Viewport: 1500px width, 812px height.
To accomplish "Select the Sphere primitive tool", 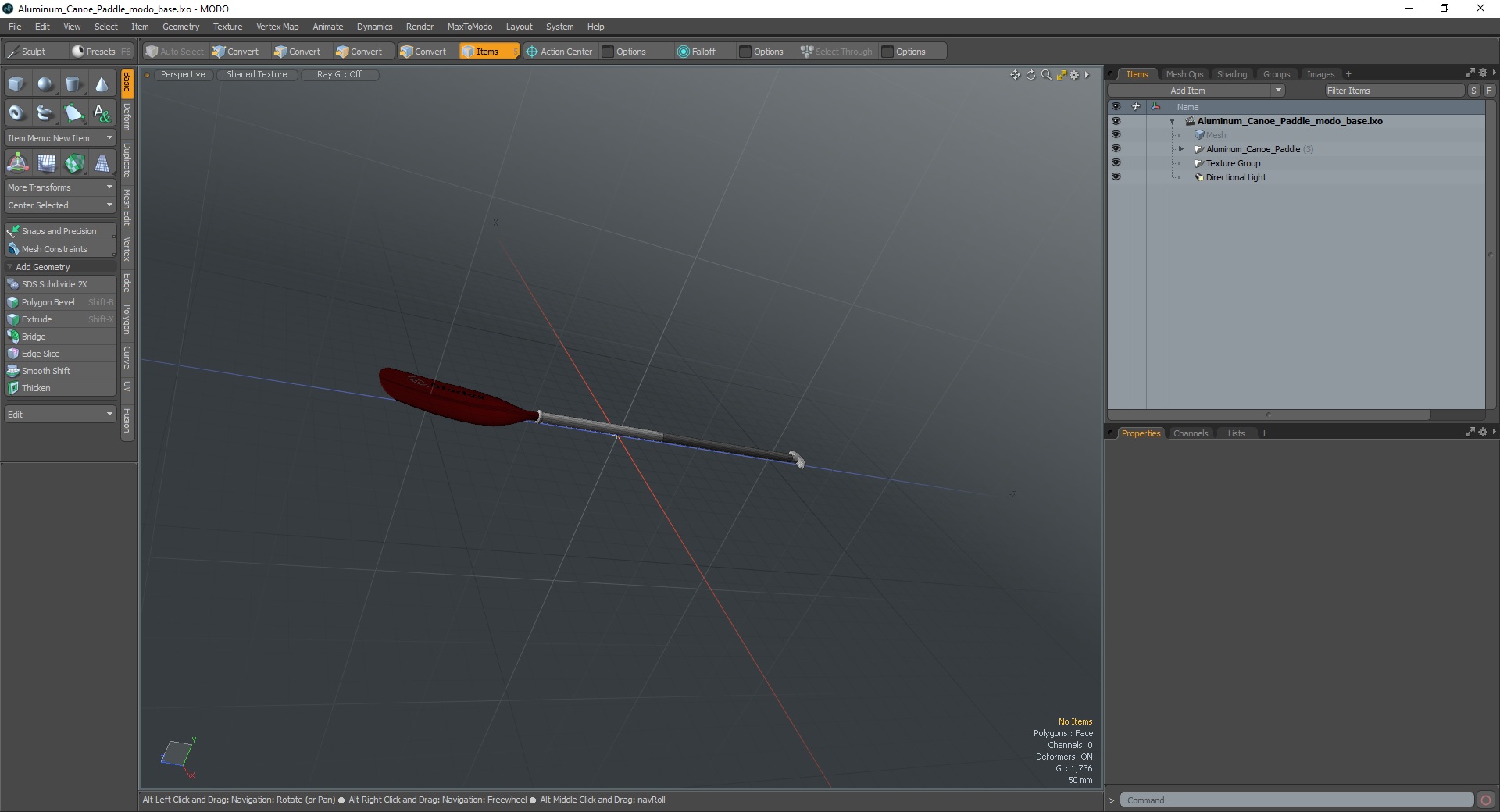I will coord(45,84).
